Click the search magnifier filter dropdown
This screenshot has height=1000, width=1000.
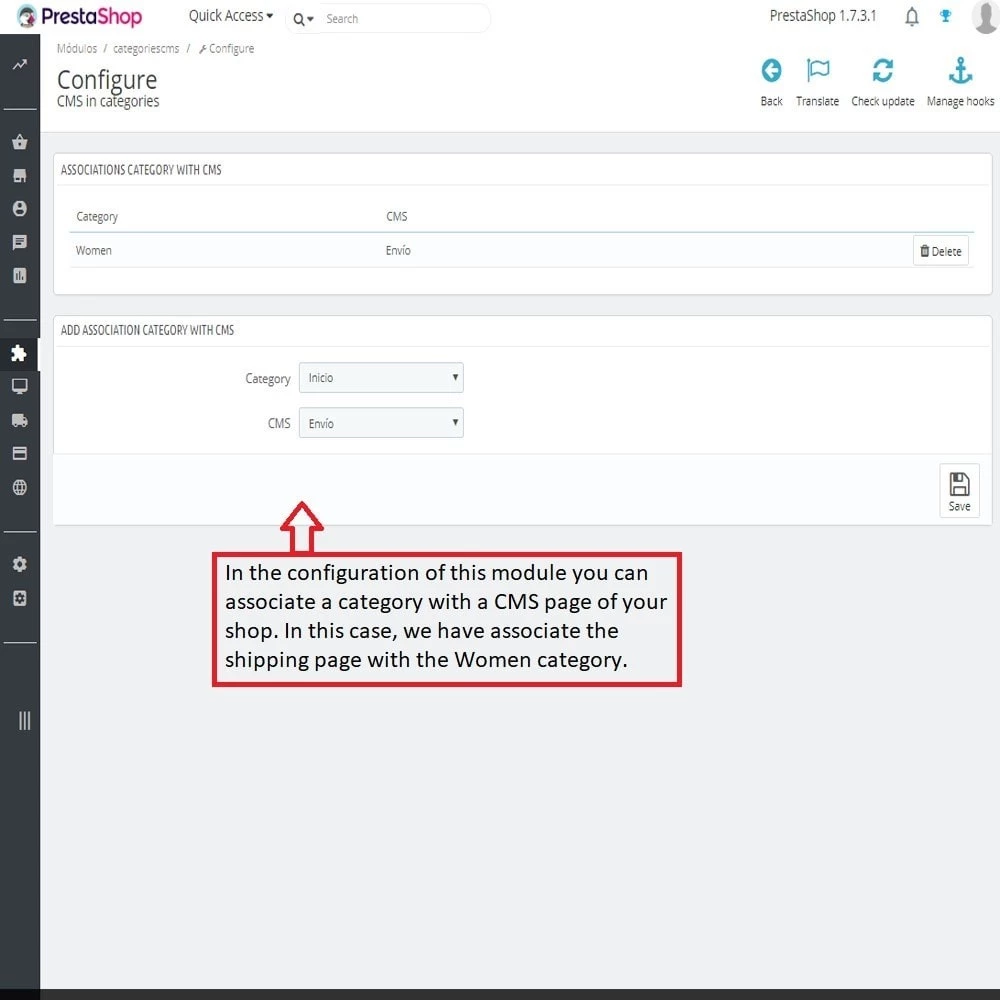click(x=303, y=19)
